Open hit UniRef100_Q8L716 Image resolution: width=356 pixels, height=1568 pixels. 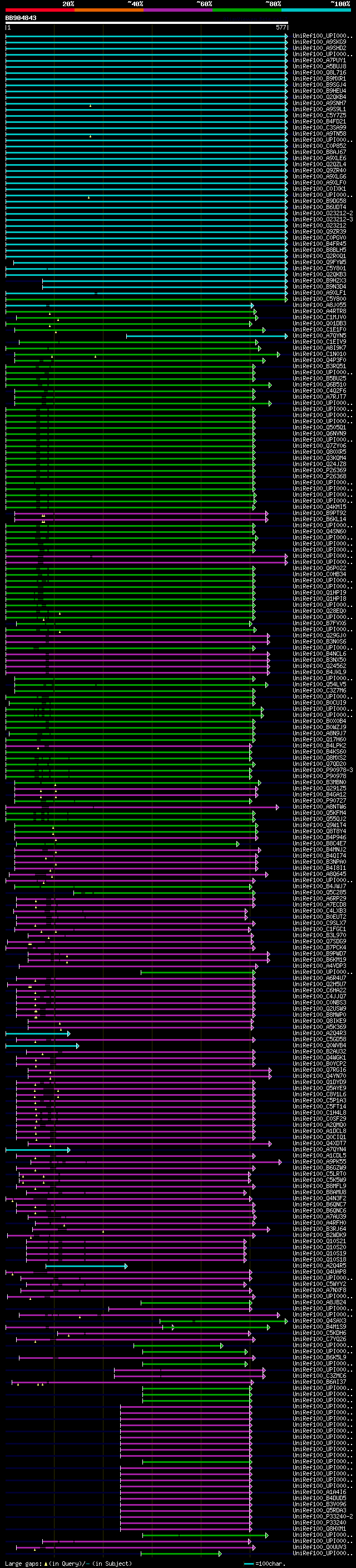[x=319, y=72]
